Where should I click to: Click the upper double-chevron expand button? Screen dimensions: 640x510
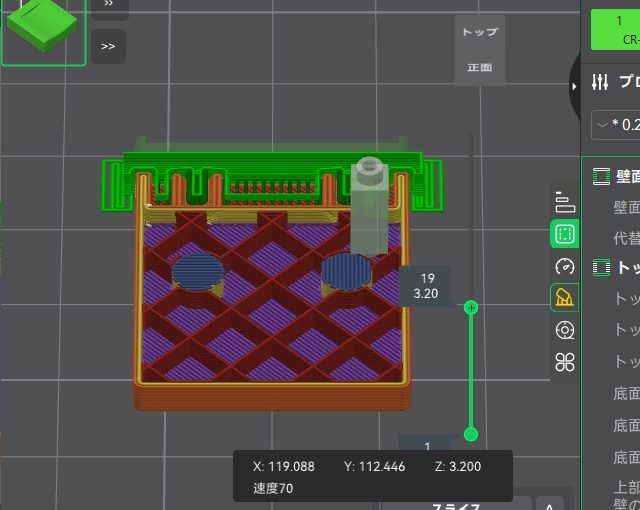pos(108,5)
